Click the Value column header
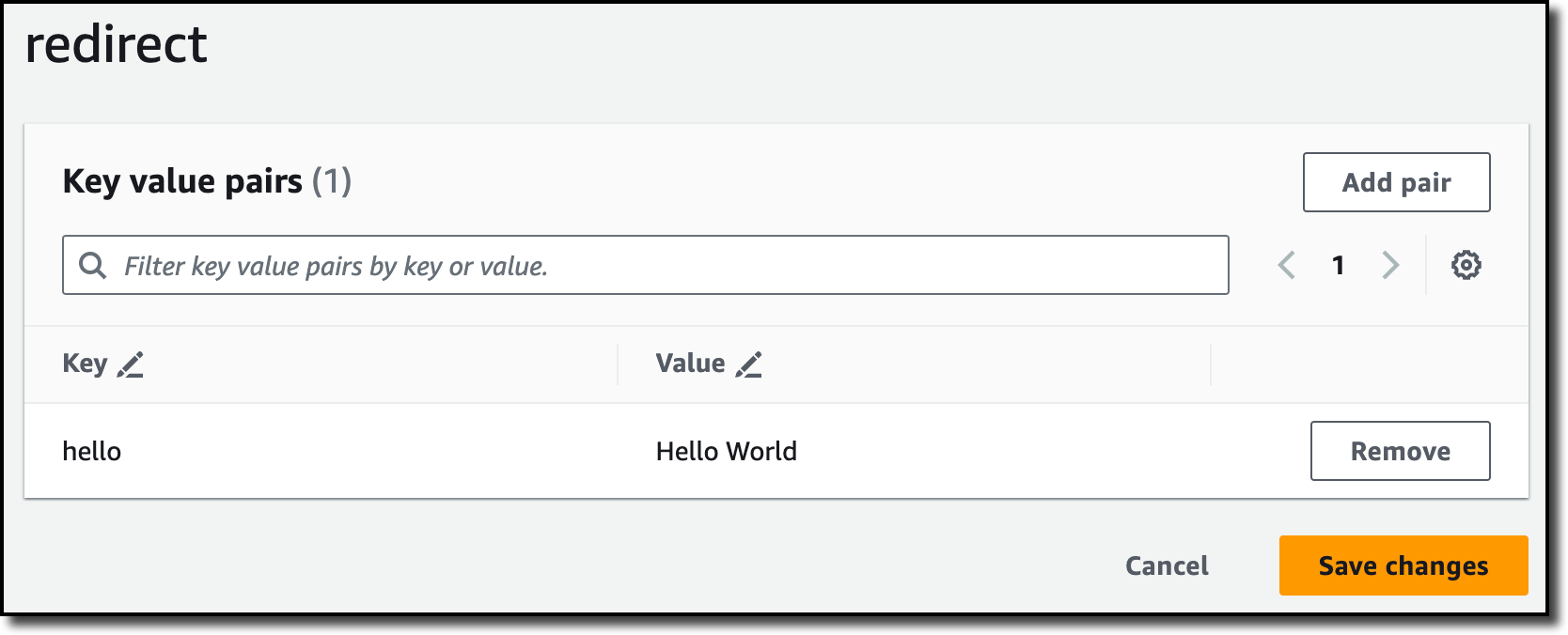This screenshot has height=635, width=1568. (x=690, y=364)
